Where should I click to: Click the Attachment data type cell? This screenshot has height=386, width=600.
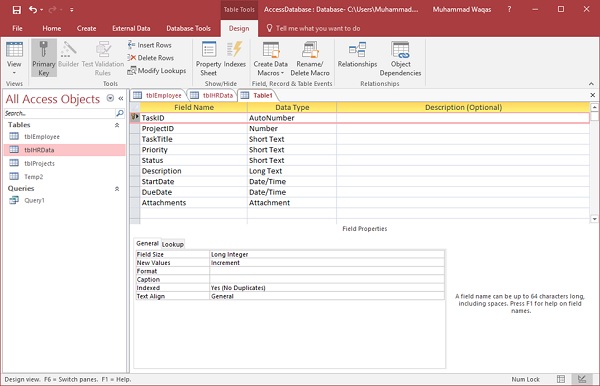(x=292, y=203)
